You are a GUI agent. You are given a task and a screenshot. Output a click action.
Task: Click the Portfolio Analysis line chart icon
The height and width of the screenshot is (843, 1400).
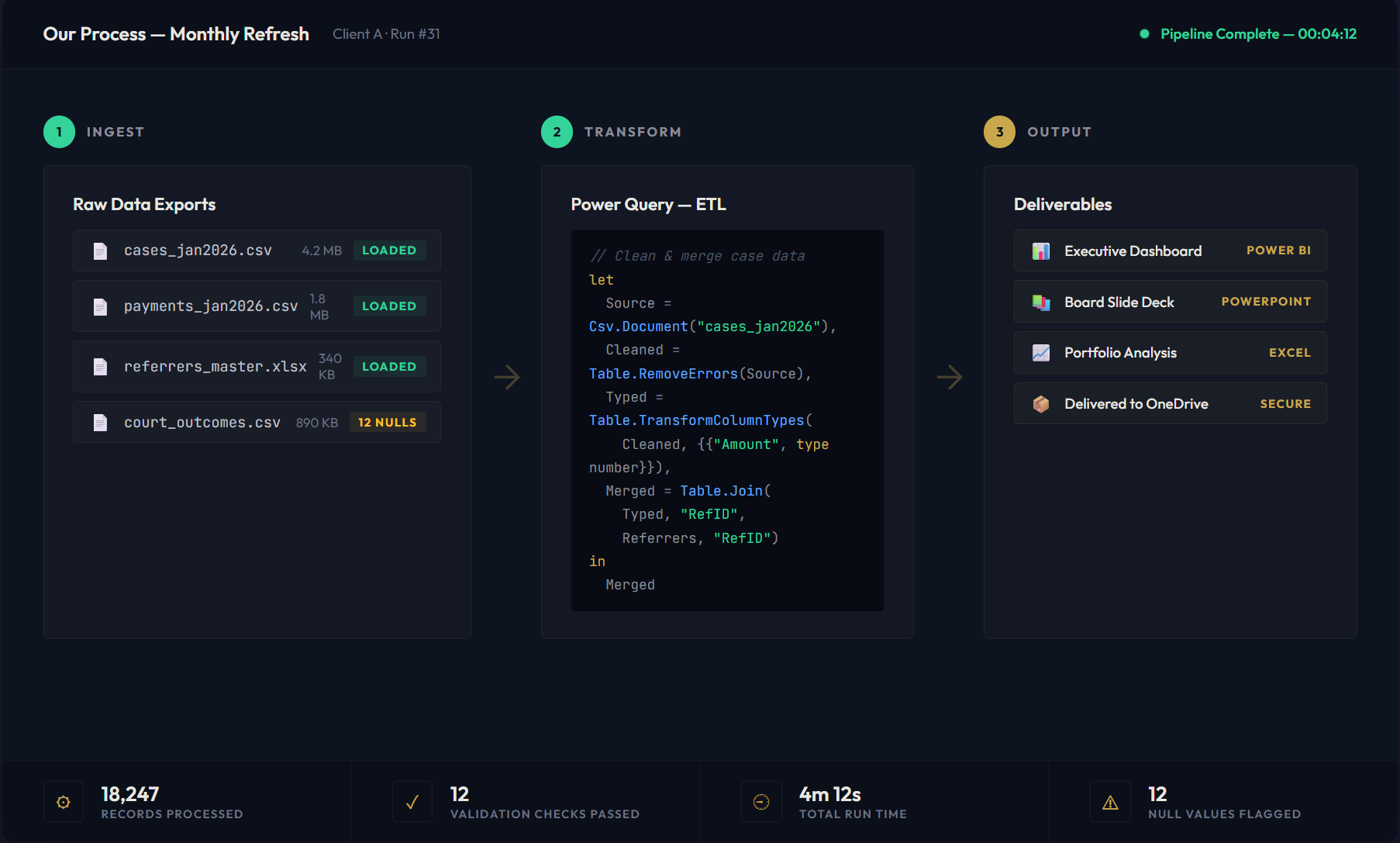pos(1040,353)
